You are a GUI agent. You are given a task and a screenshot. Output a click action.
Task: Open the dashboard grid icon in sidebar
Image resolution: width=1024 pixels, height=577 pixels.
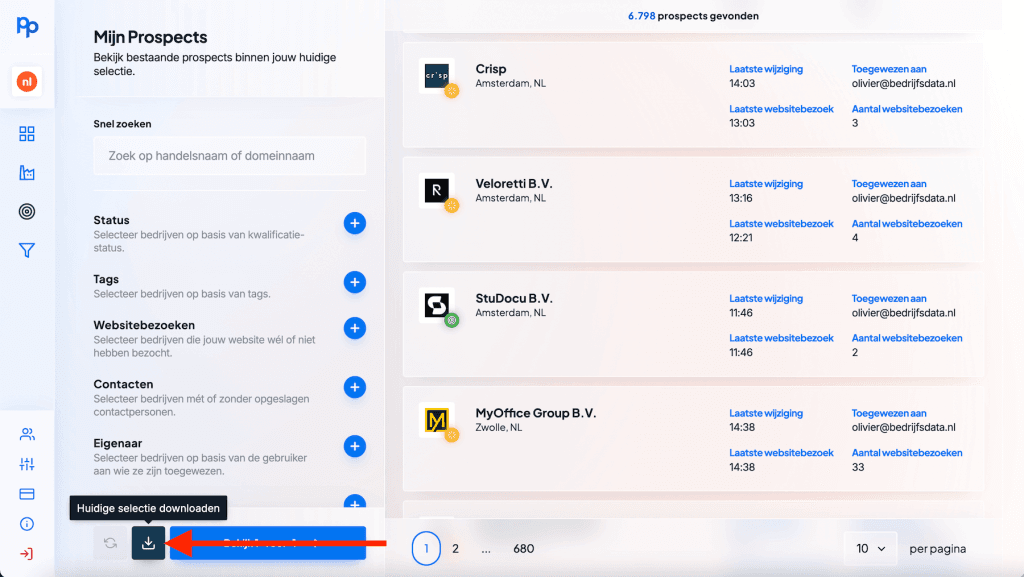pyautogui.click(x=27, y=134)
